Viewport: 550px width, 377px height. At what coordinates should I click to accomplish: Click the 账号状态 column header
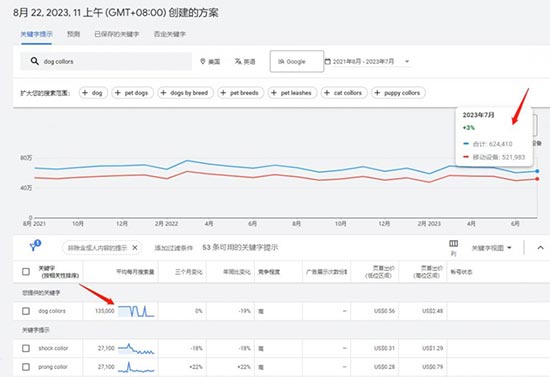pyautogui.click(x=461, y=272)
